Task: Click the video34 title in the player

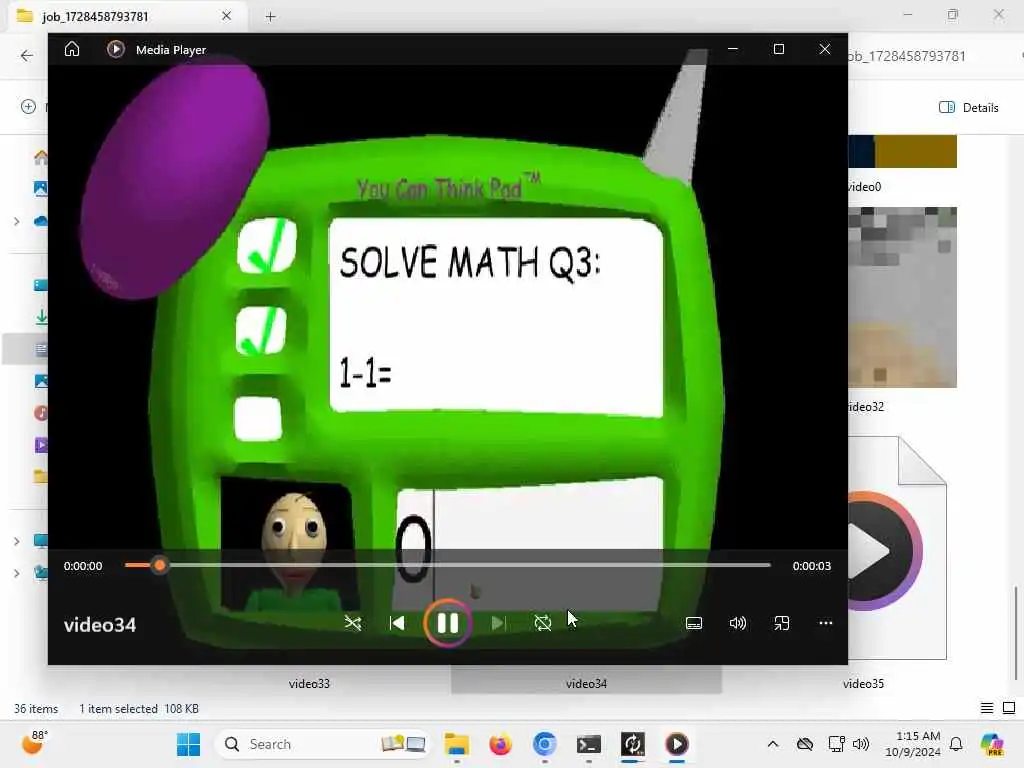Action: pyautogui.click(x=100, y=625)
